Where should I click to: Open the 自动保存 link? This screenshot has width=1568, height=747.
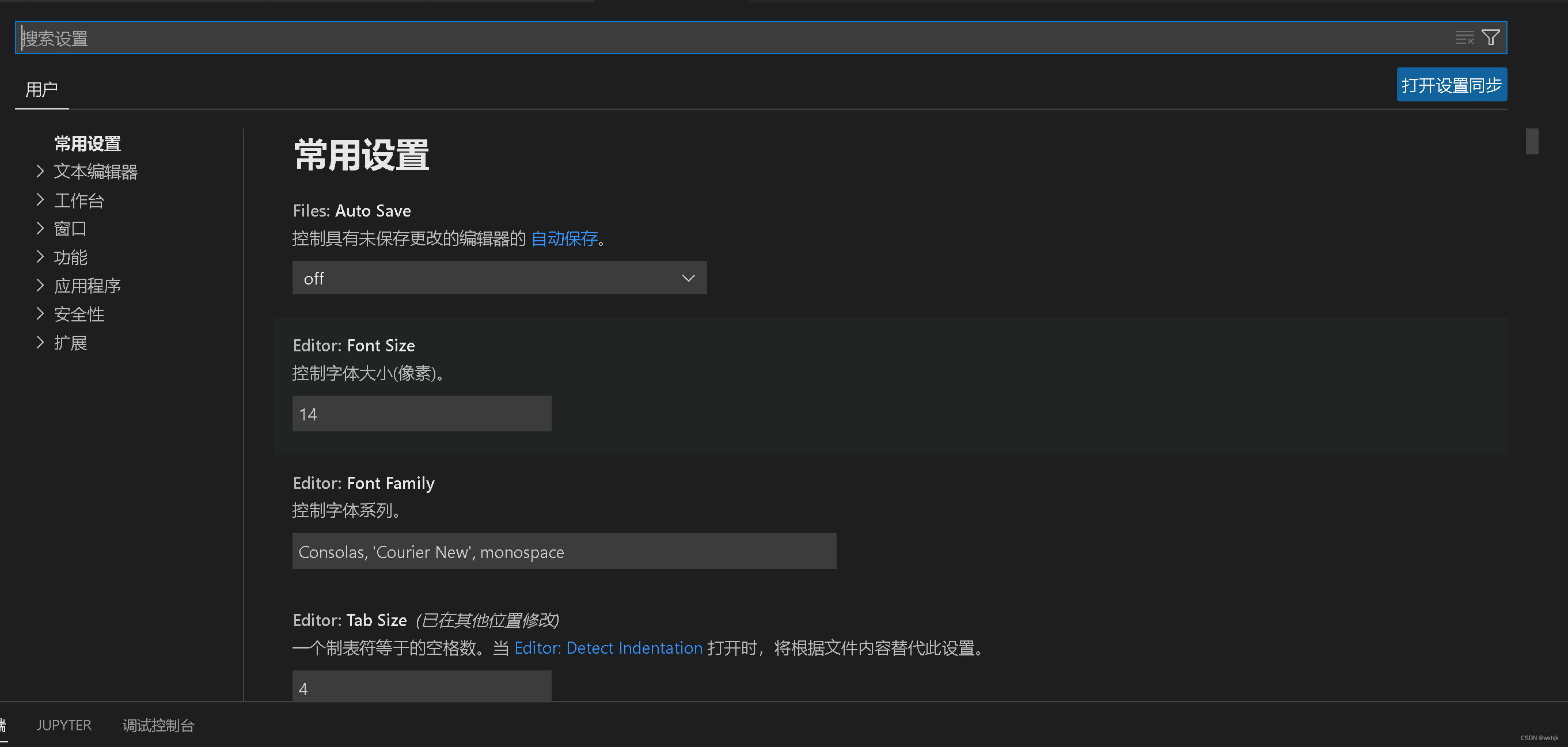pos(564,238)
